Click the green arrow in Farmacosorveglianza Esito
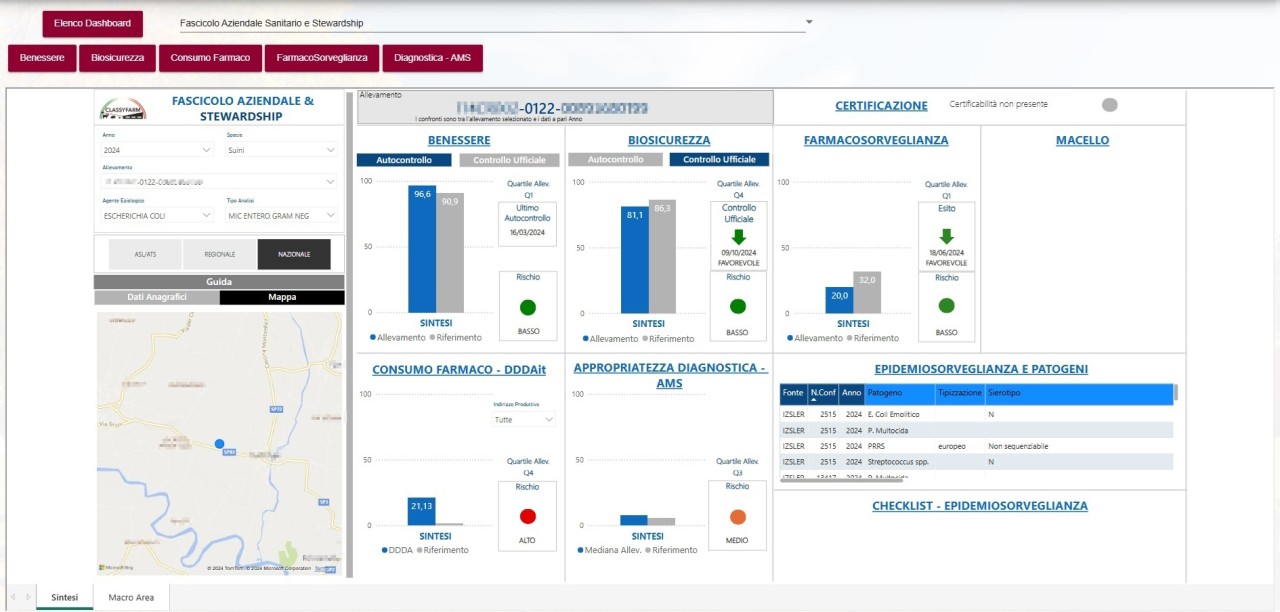The height and width of the screenshot is (612, 1280). click(x=946, y=237)
